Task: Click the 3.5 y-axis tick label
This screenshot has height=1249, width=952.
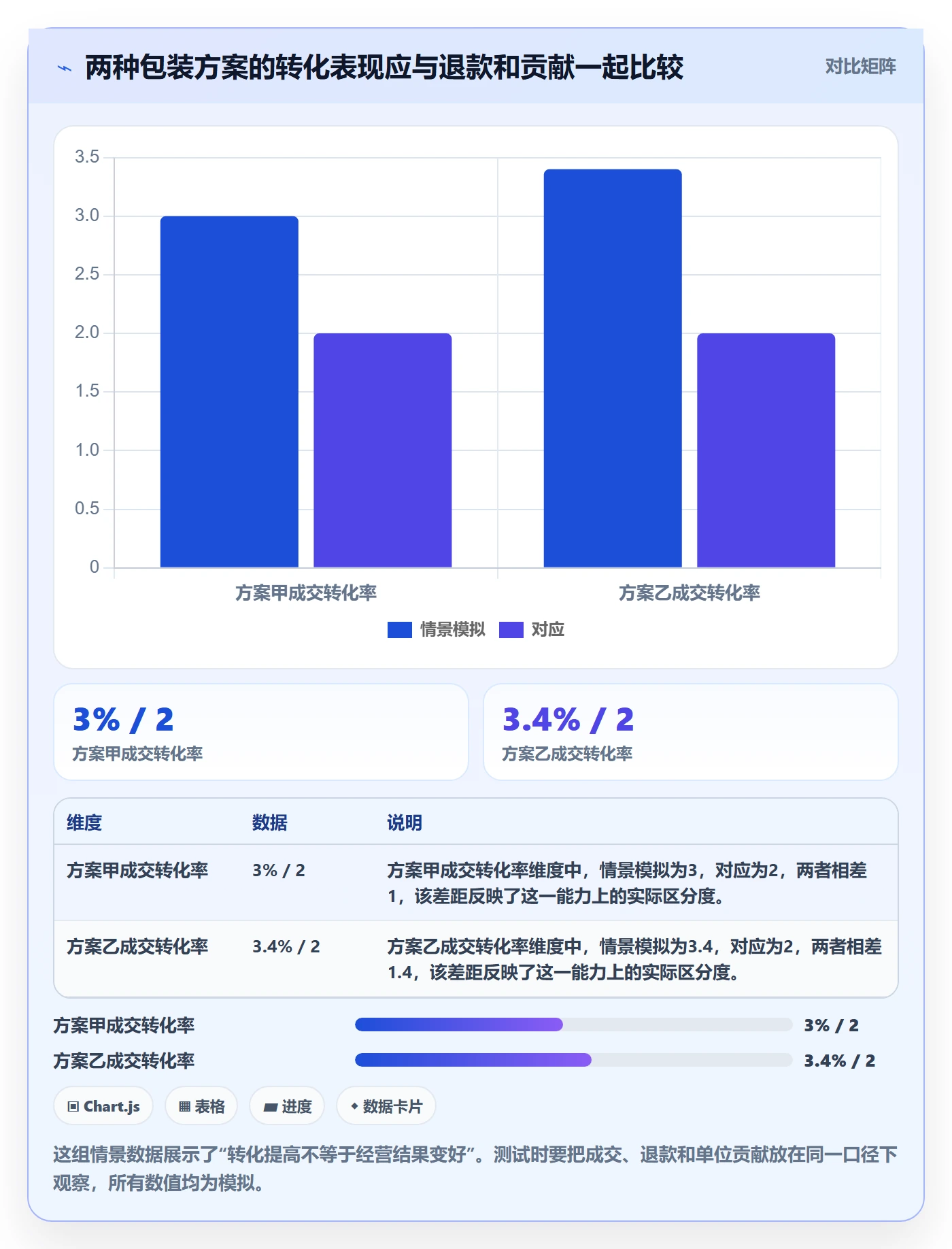Action: point(87,157)
